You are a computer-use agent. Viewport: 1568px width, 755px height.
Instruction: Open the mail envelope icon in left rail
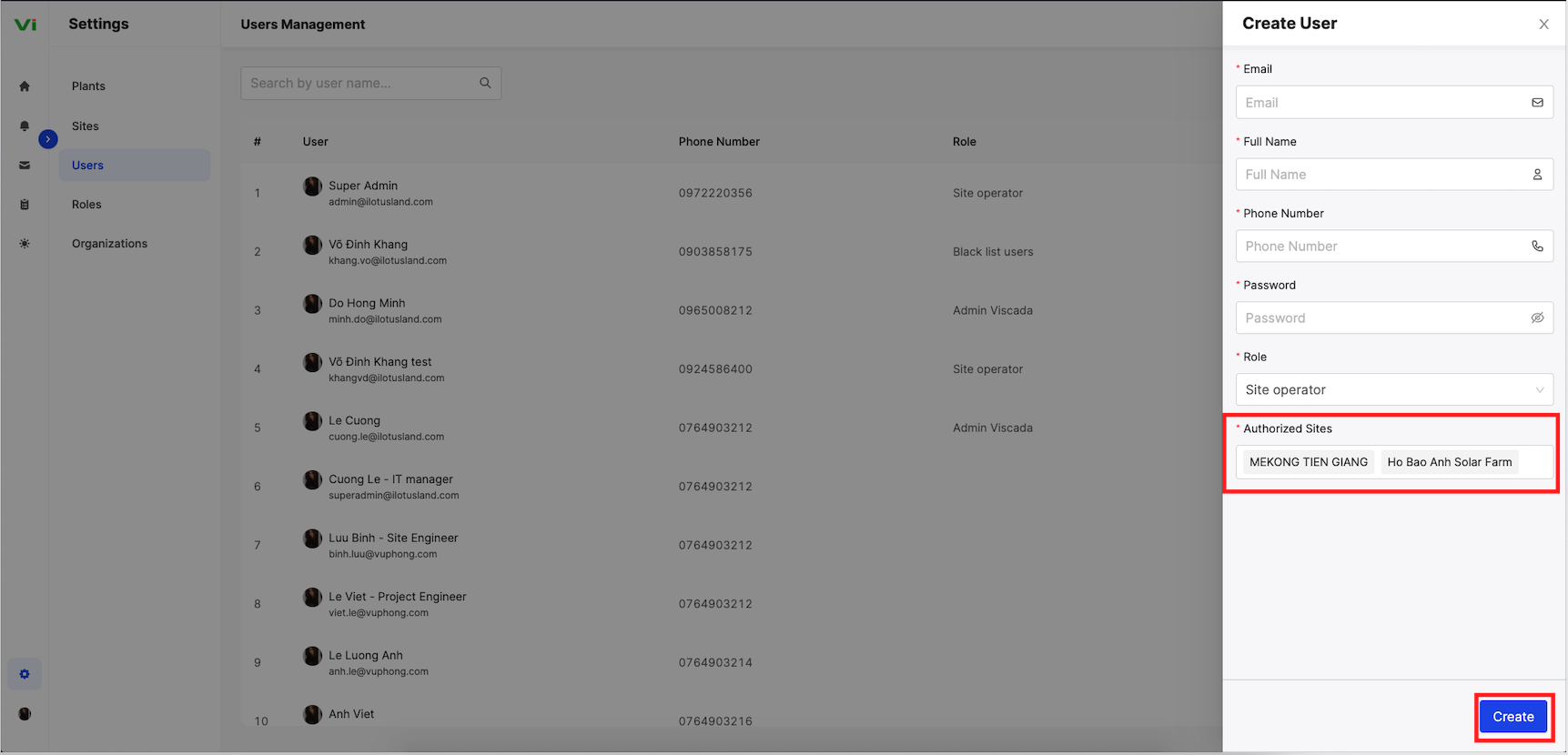click(x=25, y=166)
